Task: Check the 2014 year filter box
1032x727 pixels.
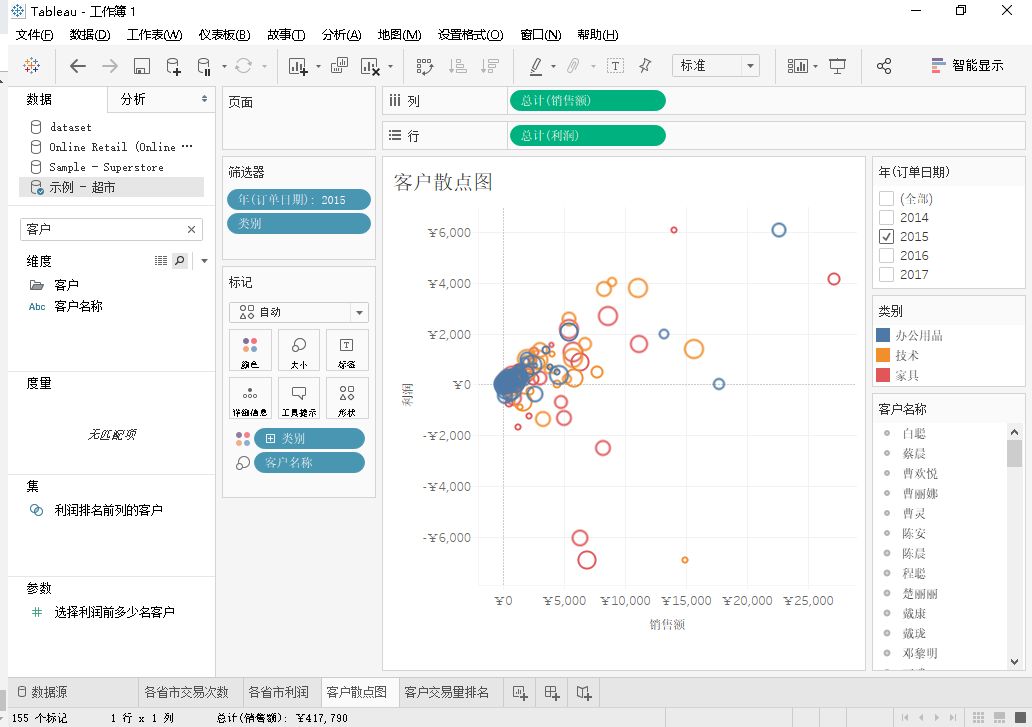Action: pos(887,217)
